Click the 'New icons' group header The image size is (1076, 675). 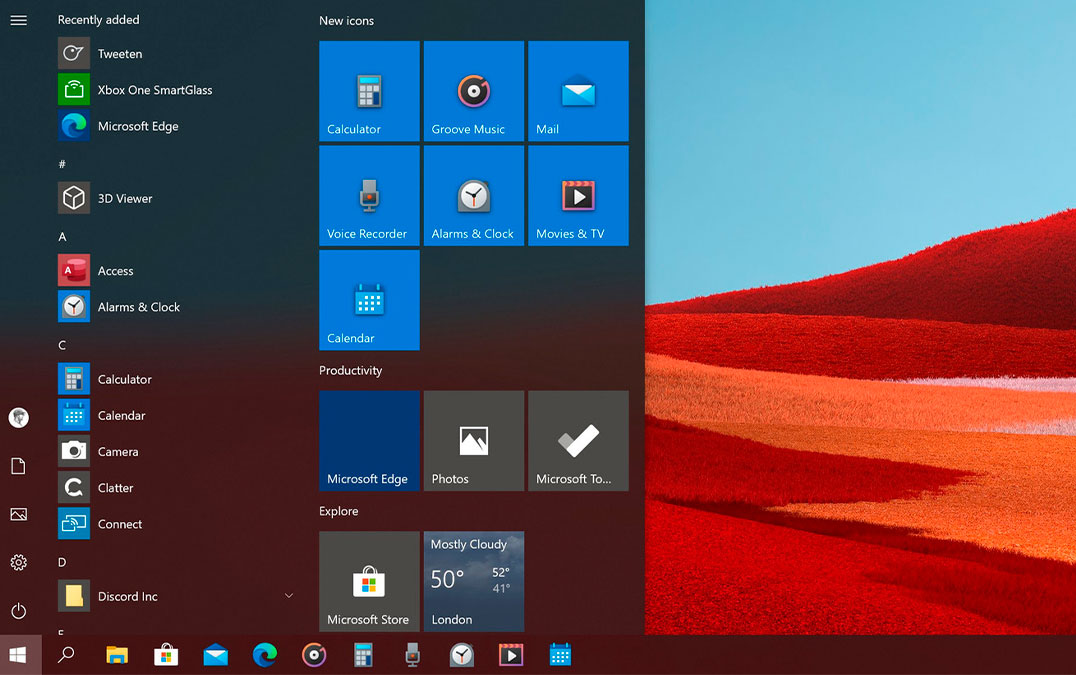[347, 21]
